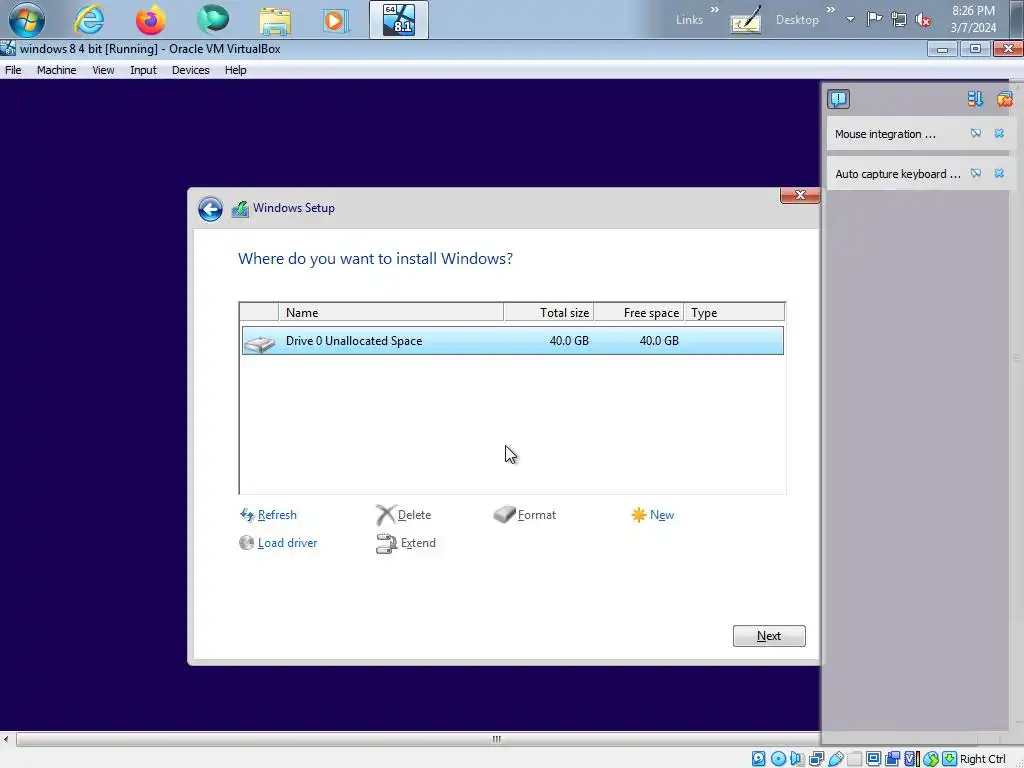This screenshot has width=1024, height=768.
Task: Click the USB devices status icon
Action: coord(836,759)
